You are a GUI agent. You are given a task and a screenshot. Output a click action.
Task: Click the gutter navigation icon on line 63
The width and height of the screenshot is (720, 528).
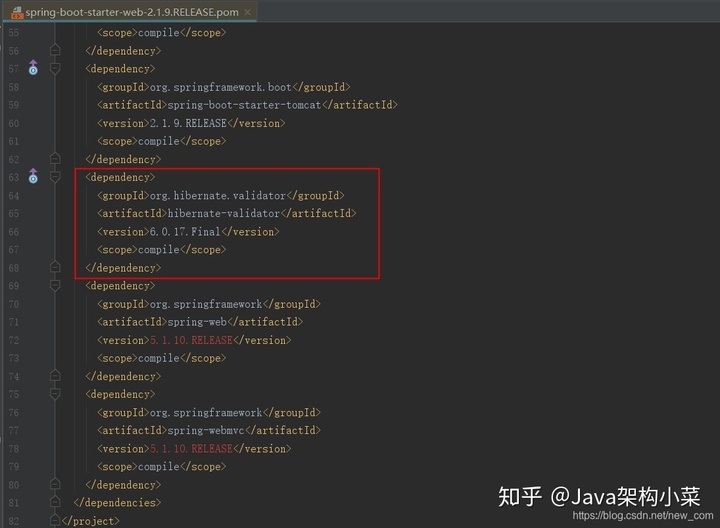pyautogui.click(x=33, y=176)
